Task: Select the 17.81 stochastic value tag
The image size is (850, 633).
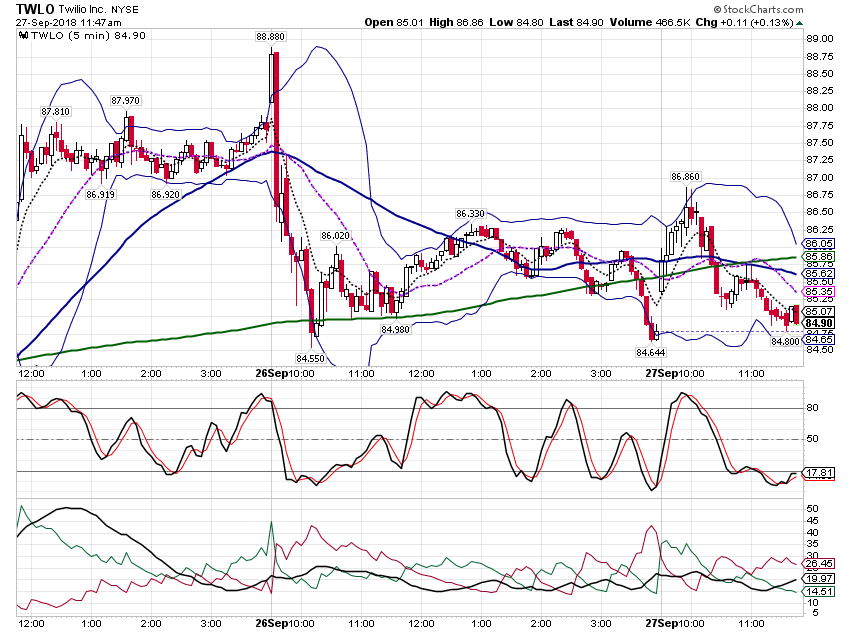Action: pos(819,473)
